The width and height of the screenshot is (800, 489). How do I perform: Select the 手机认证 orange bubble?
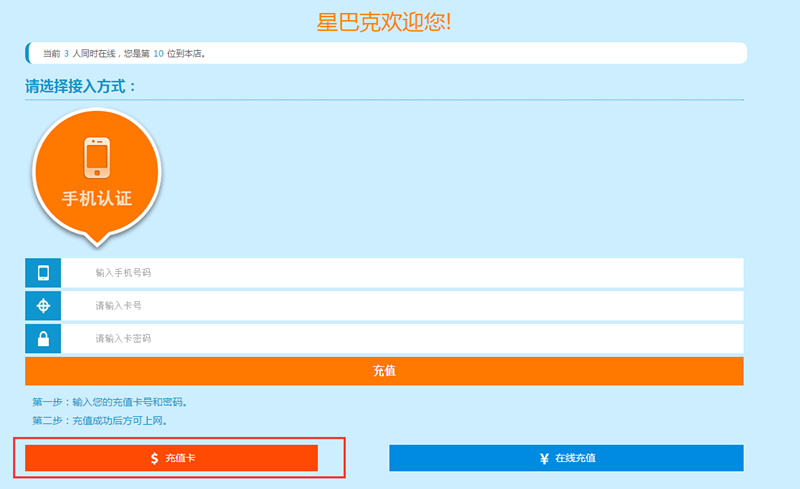(x=97, y=176)
